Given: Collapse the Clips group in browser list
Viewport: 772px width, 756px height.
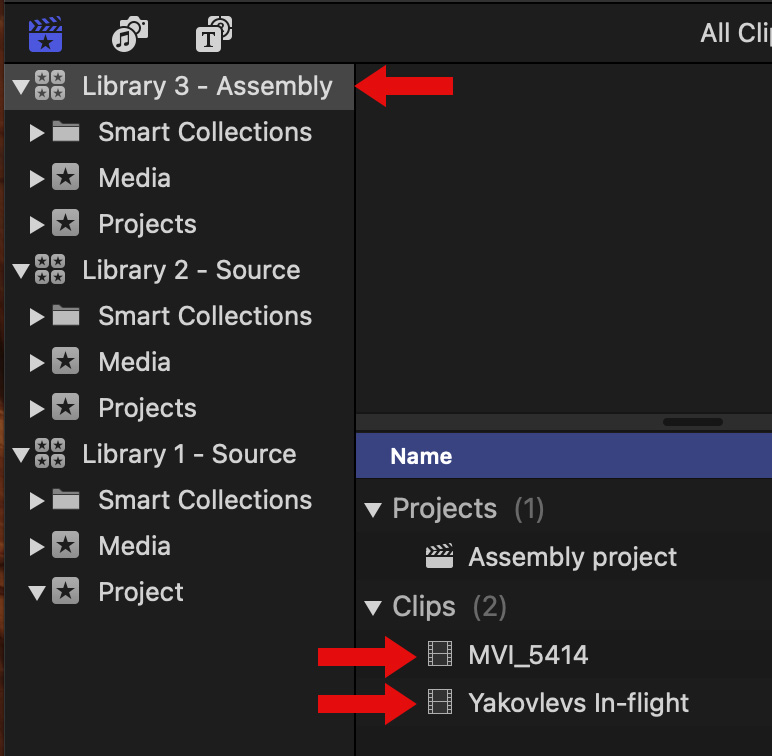Looking at the screenshot, I should (373, 607).
